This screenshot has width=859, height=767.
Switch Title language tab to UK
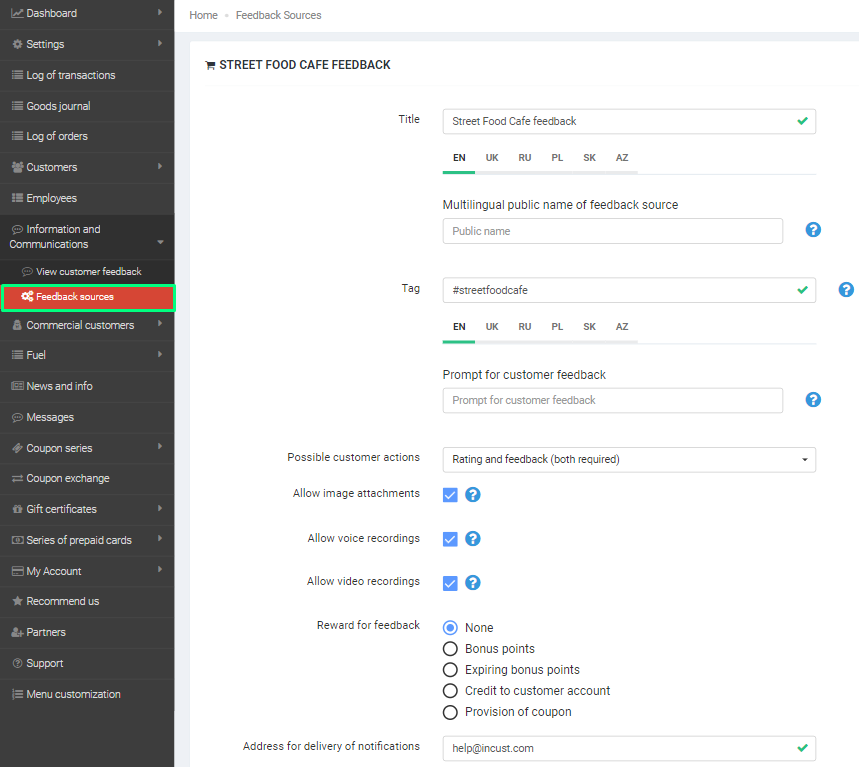tap(492, 158)
